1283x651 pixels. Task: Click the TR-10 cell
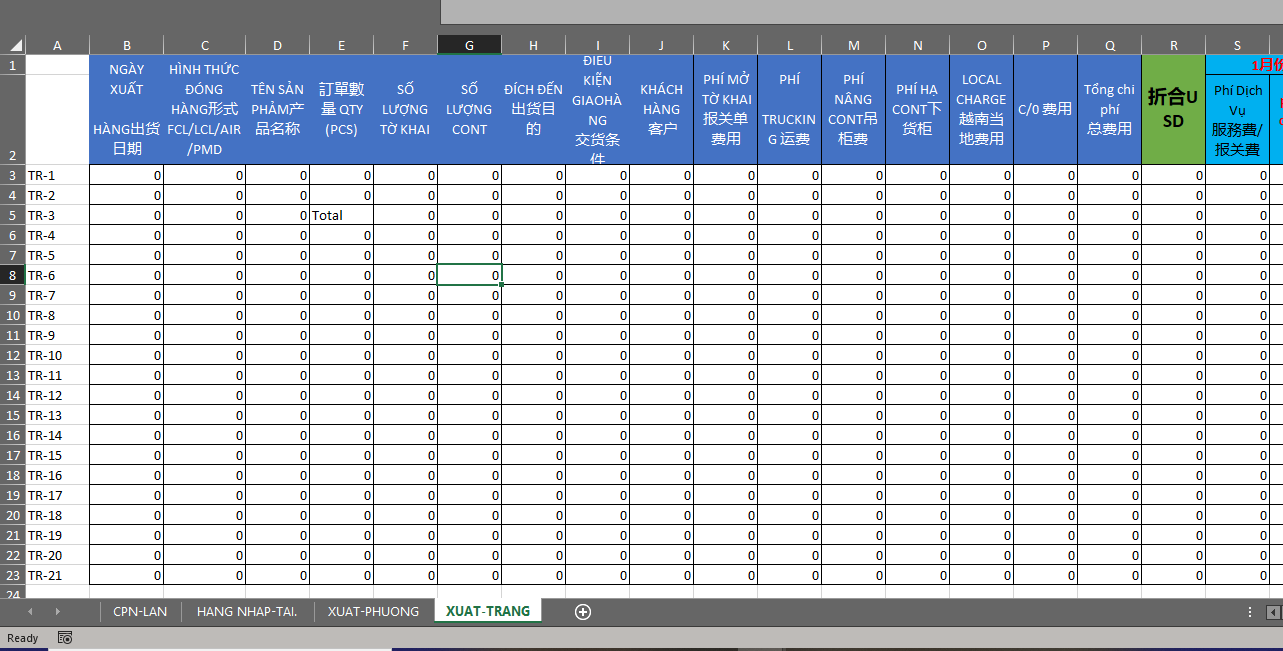pos(57,355)
